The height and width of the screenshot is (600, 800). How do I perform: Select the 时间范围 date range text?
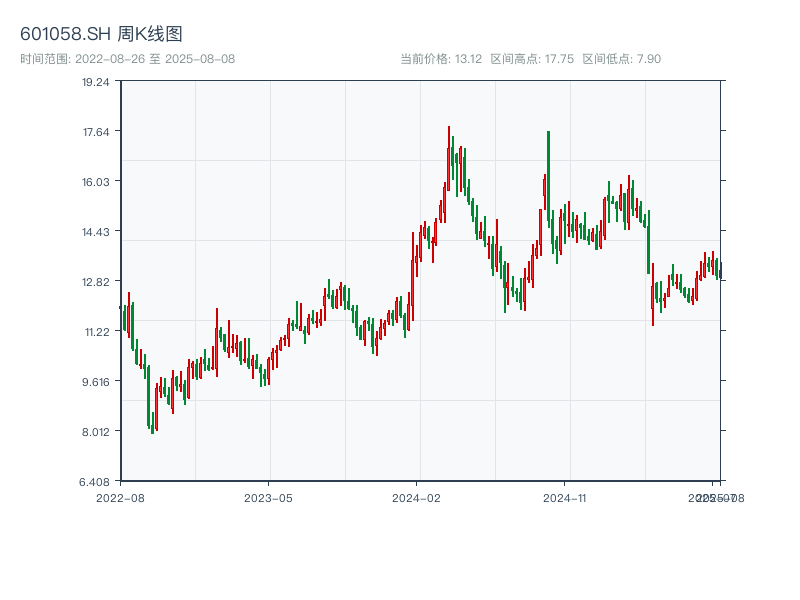click(x=128, y=59)
